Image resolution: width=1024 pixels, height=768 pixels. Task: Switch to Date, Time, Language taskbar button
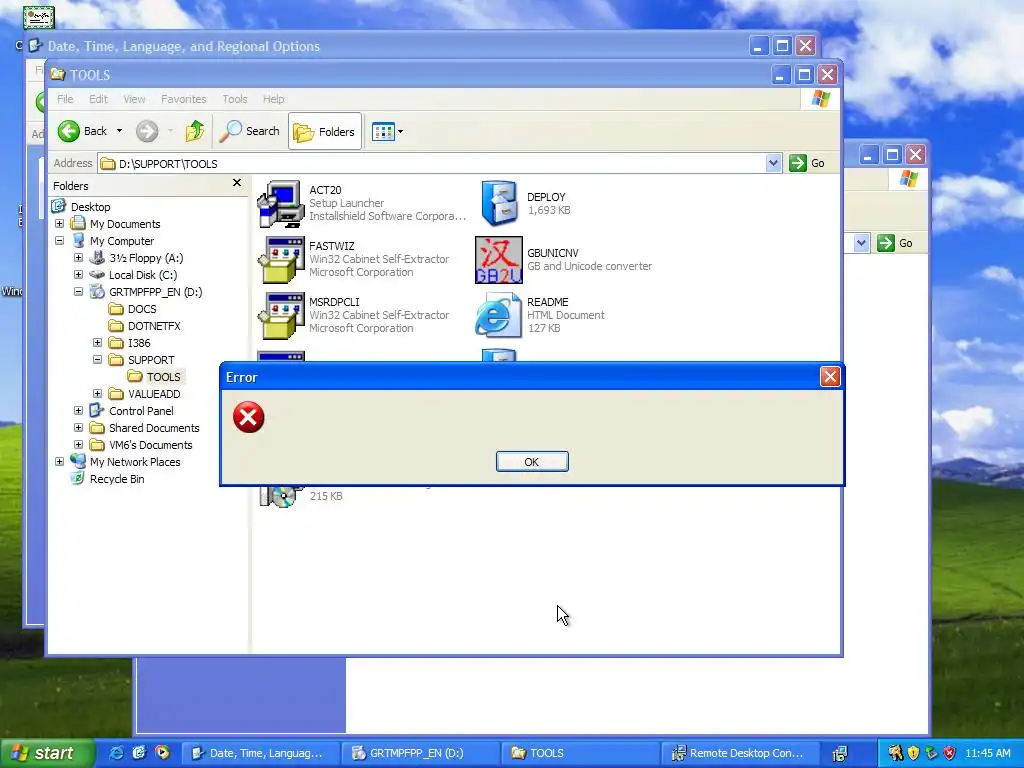259,753
